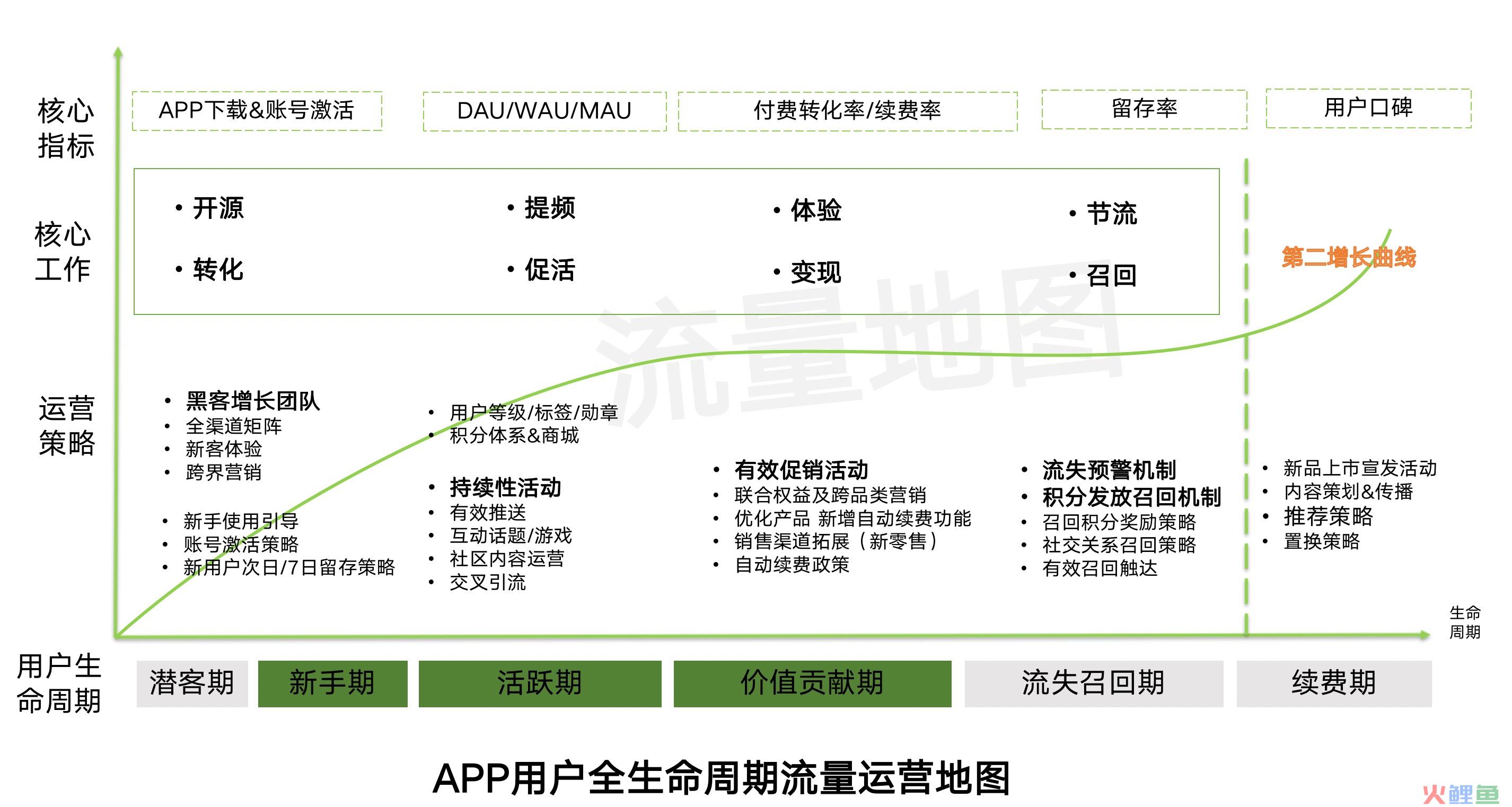
Task: Click the 用户口碑 metric box
Action: pyautogui.click(x=1368, y=108)
